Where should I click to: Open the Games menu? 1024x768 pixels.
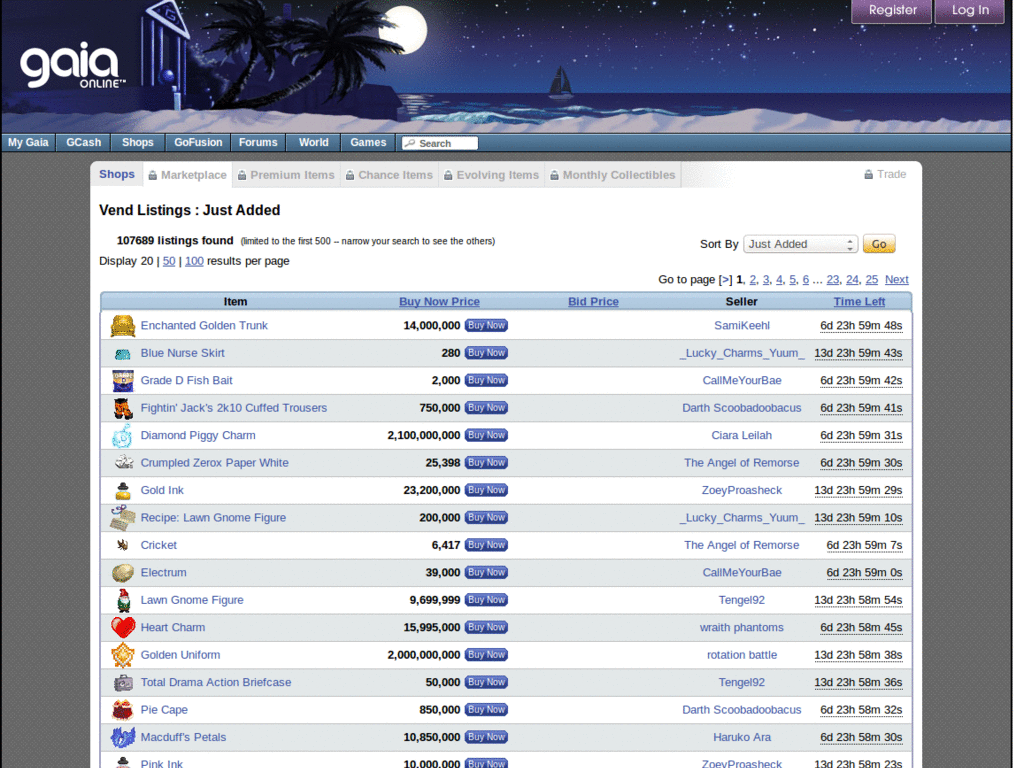coord(368,142)
